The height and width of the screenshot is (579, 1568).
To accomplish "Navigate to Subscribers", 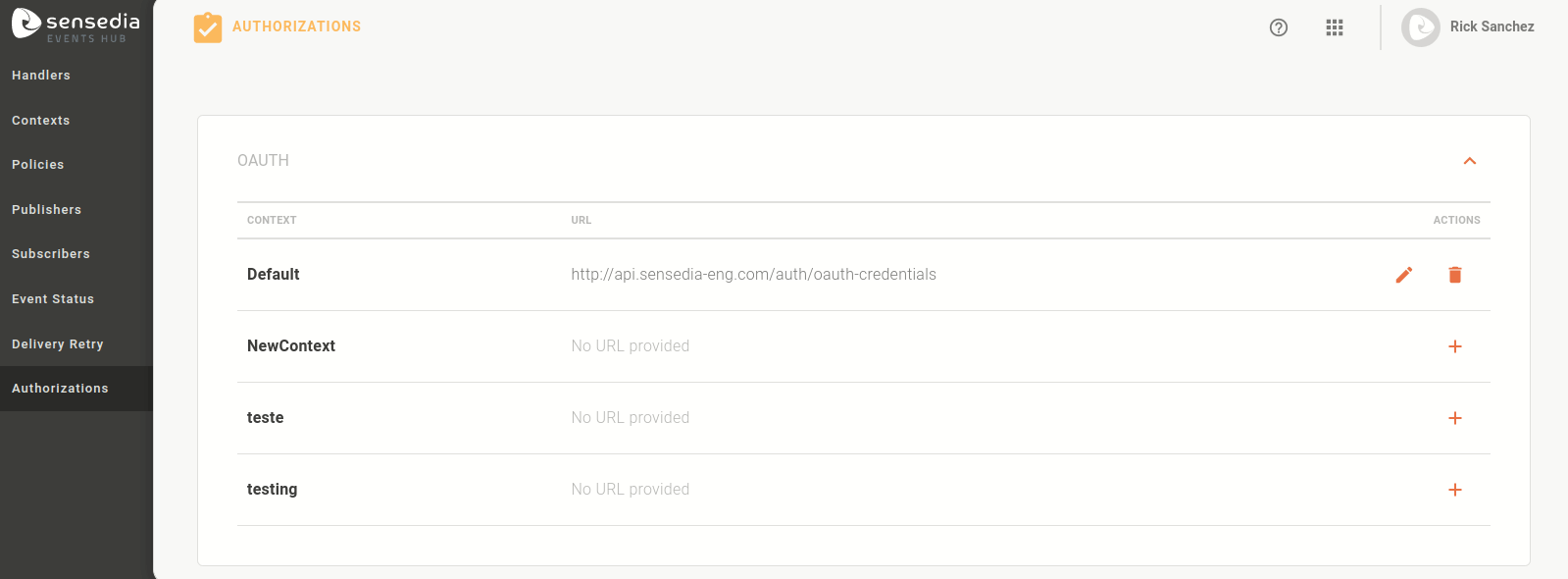I will click(x=76, y=254).
